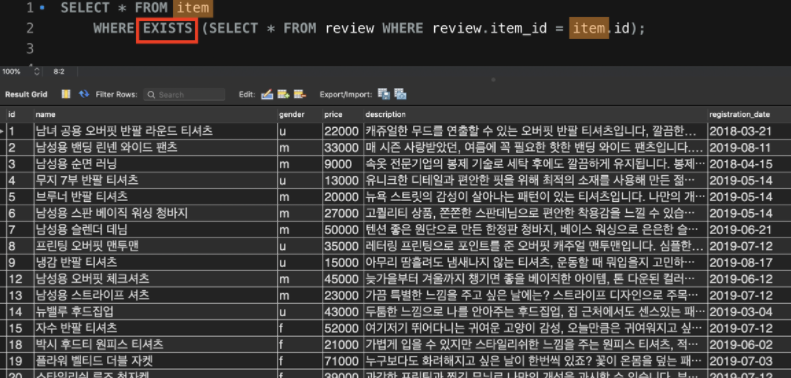Click the price cell 13000
Screen dimensions: 791x378
point(343,180)
